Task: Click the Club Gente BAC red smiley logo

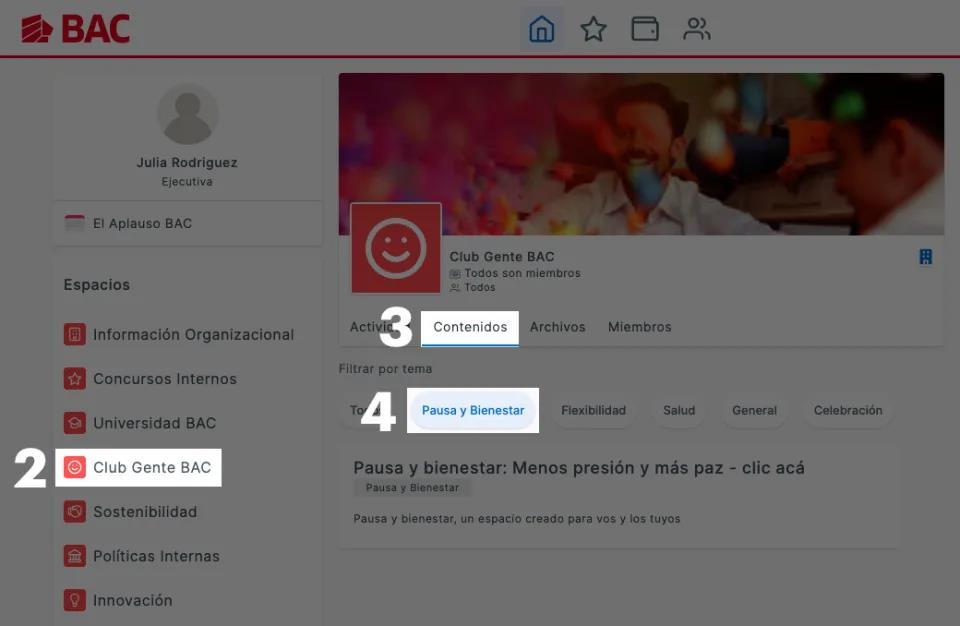Action: point(396,248)
